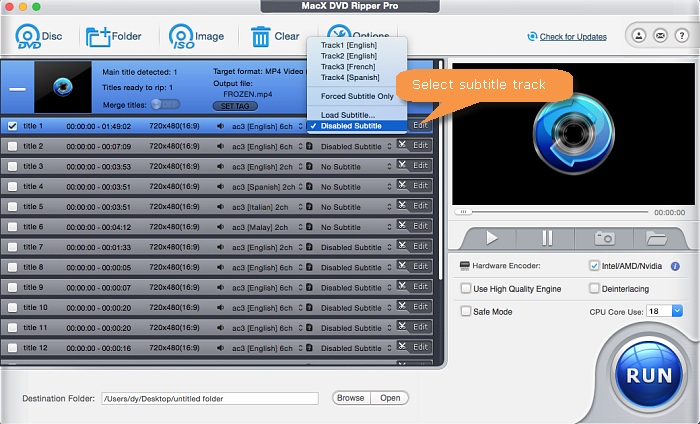Screen dimensions: 700x424
Task: Open the subtitle dropdown on the title 6 row
Action: pyautogui.click(x=356, y=227)
